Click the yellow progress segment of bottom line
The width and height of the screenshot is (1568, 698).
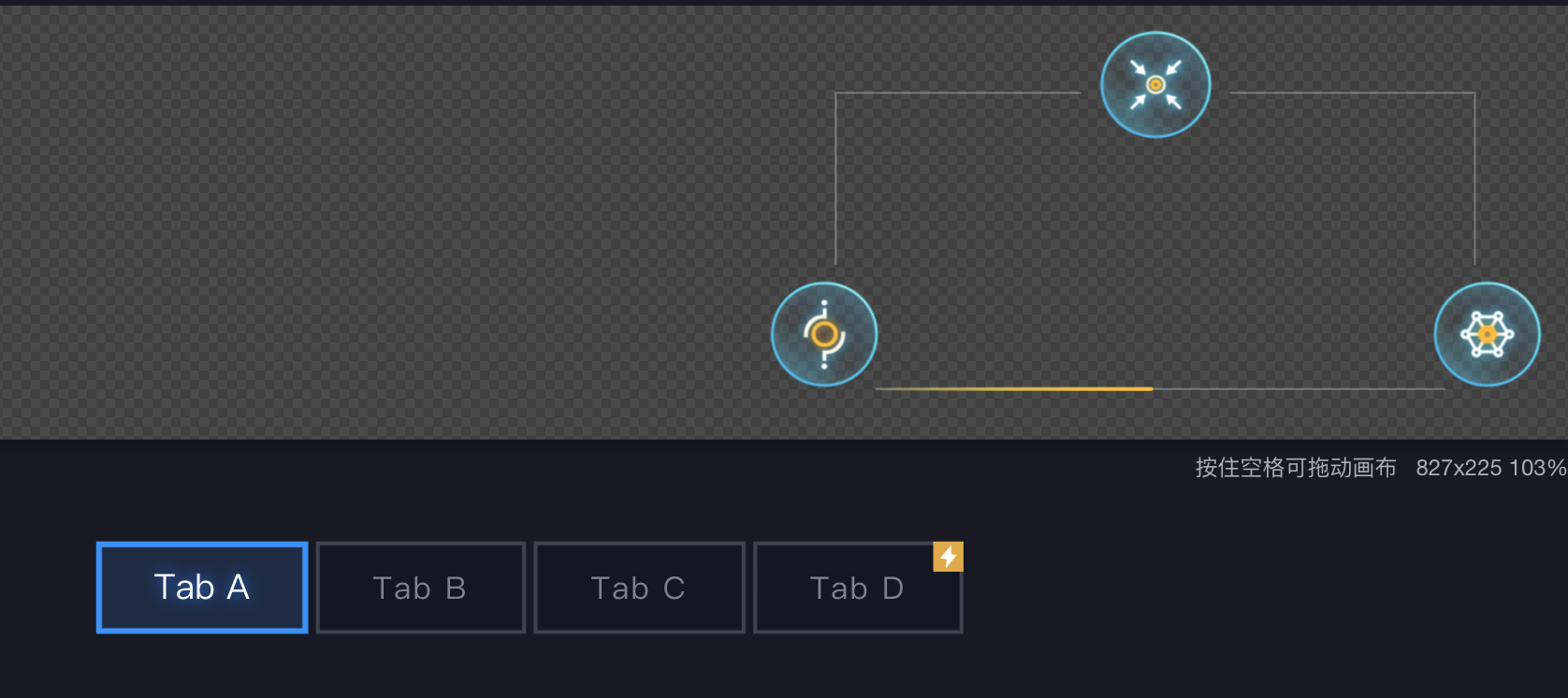(x=1015, y=388)
